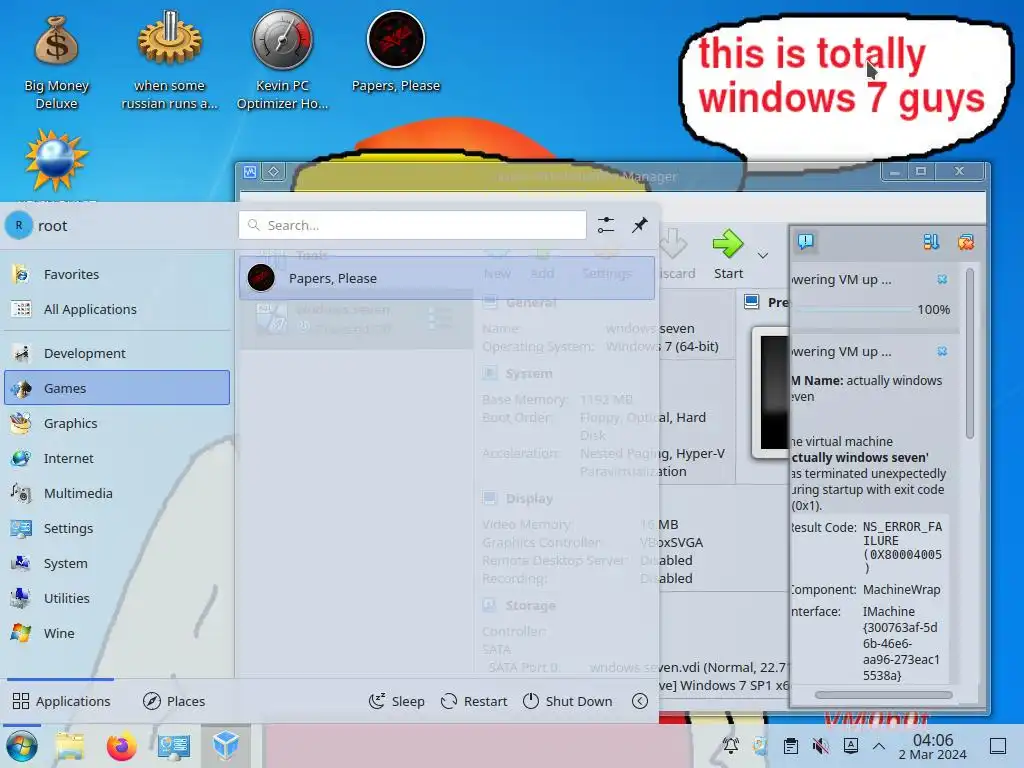Screen dimensions: 1024x768
Task: Open Big Money Deluxe desktop icon
Action: 56,63
